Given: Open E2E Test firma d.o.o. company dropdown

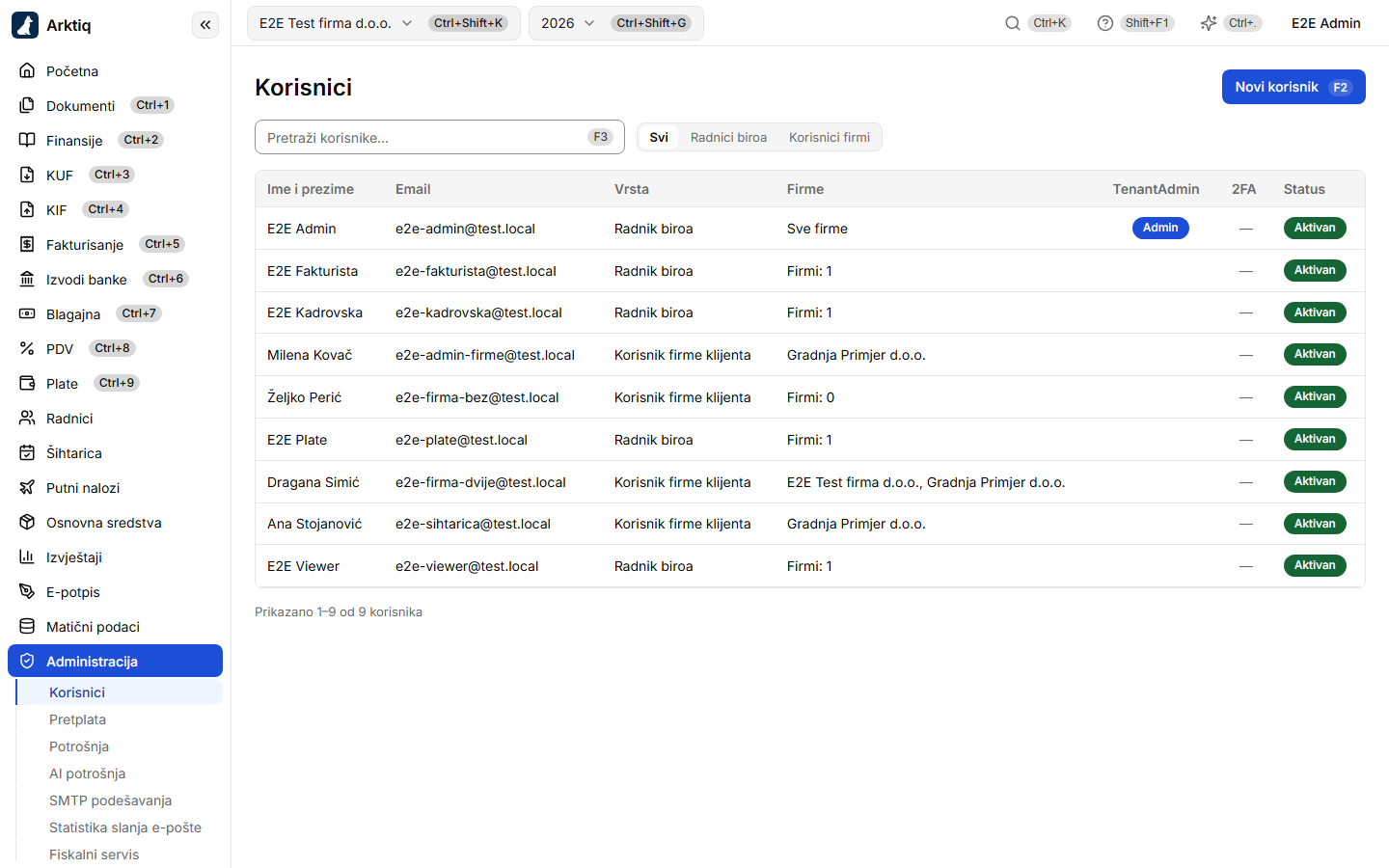Looking at the screenshot, I should tap(383, 23).
